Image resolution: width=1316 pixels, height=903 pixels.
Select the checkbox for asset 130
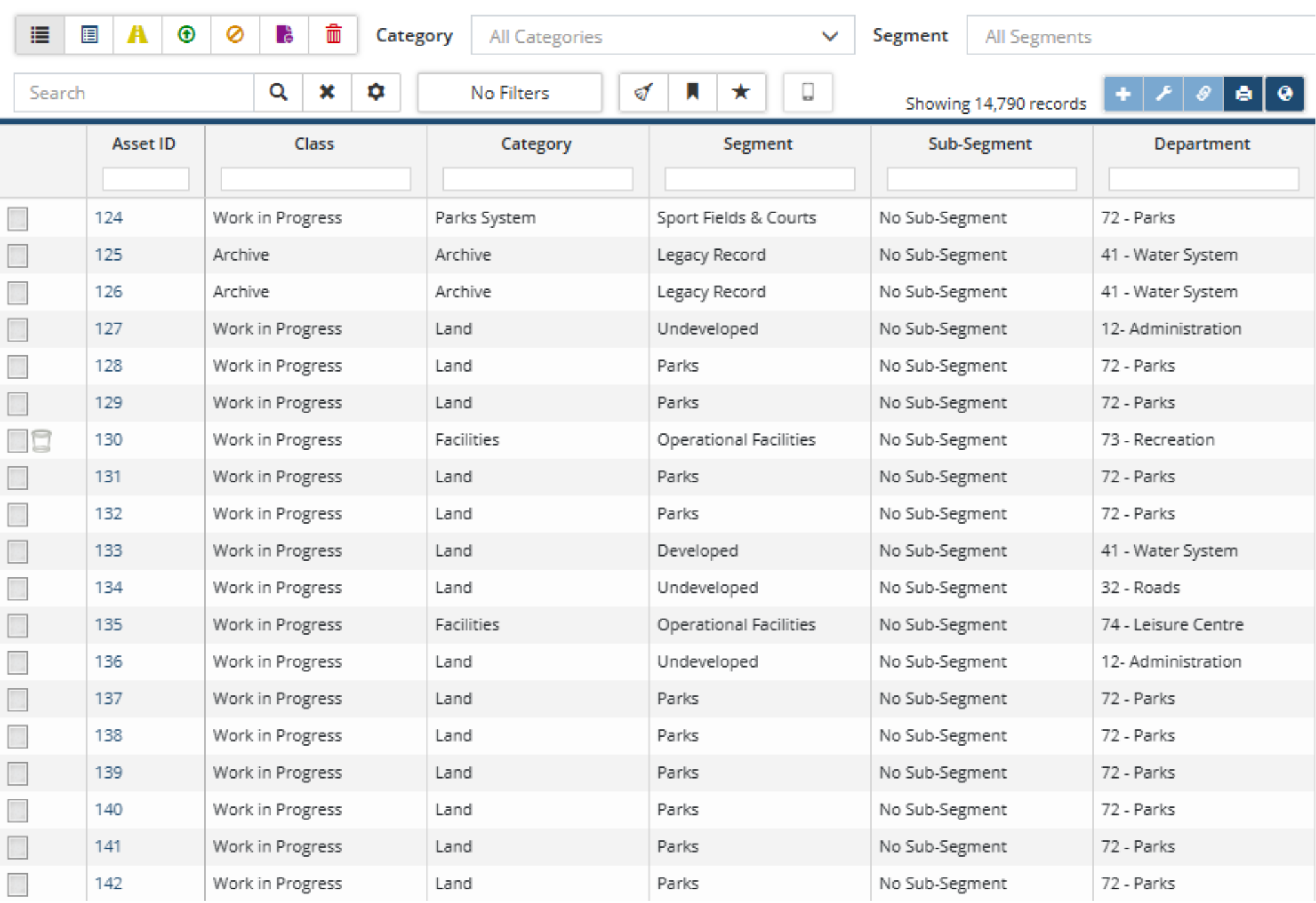pos(17,441)
